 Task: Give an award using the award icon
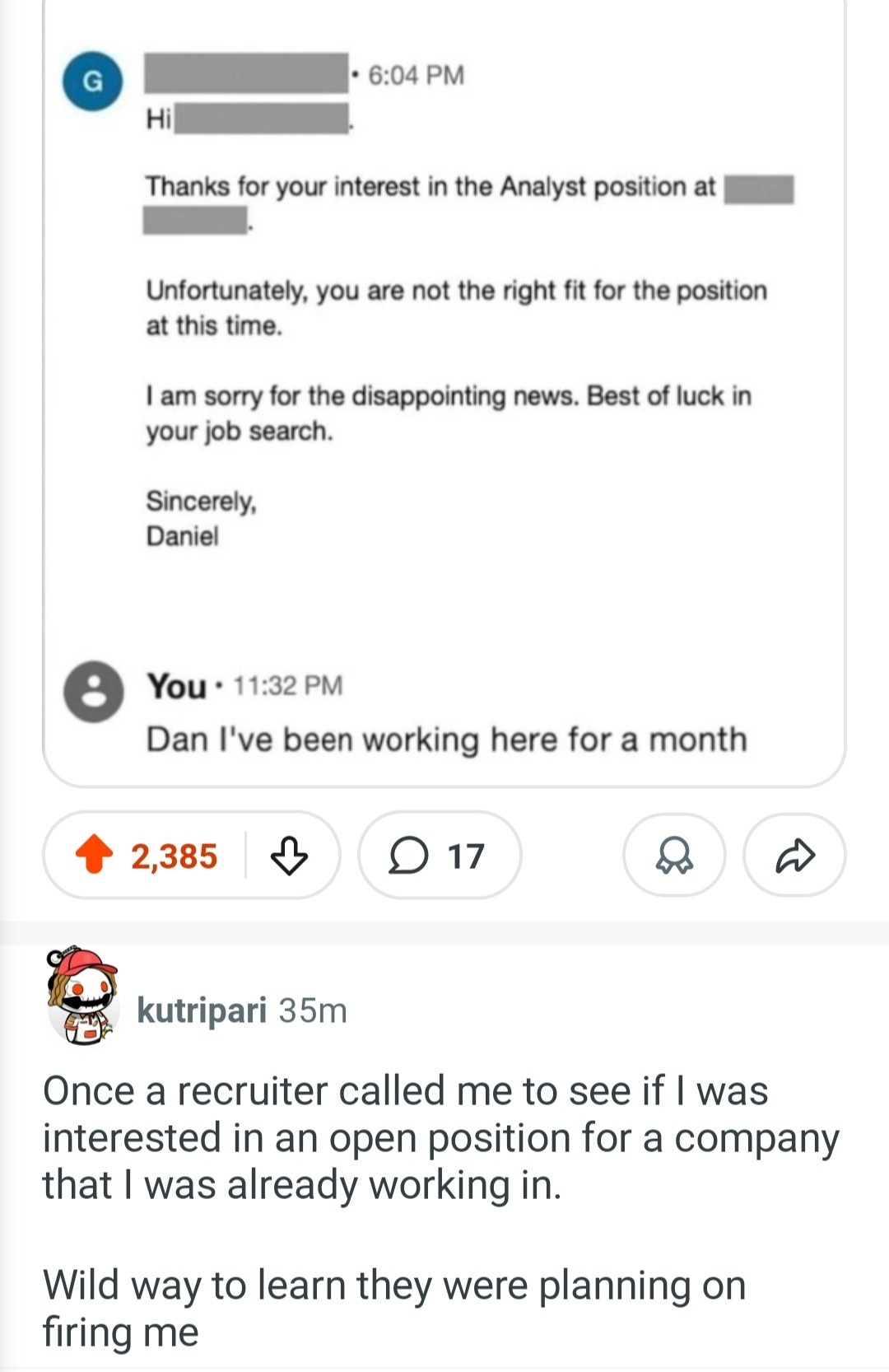point(674,856)
